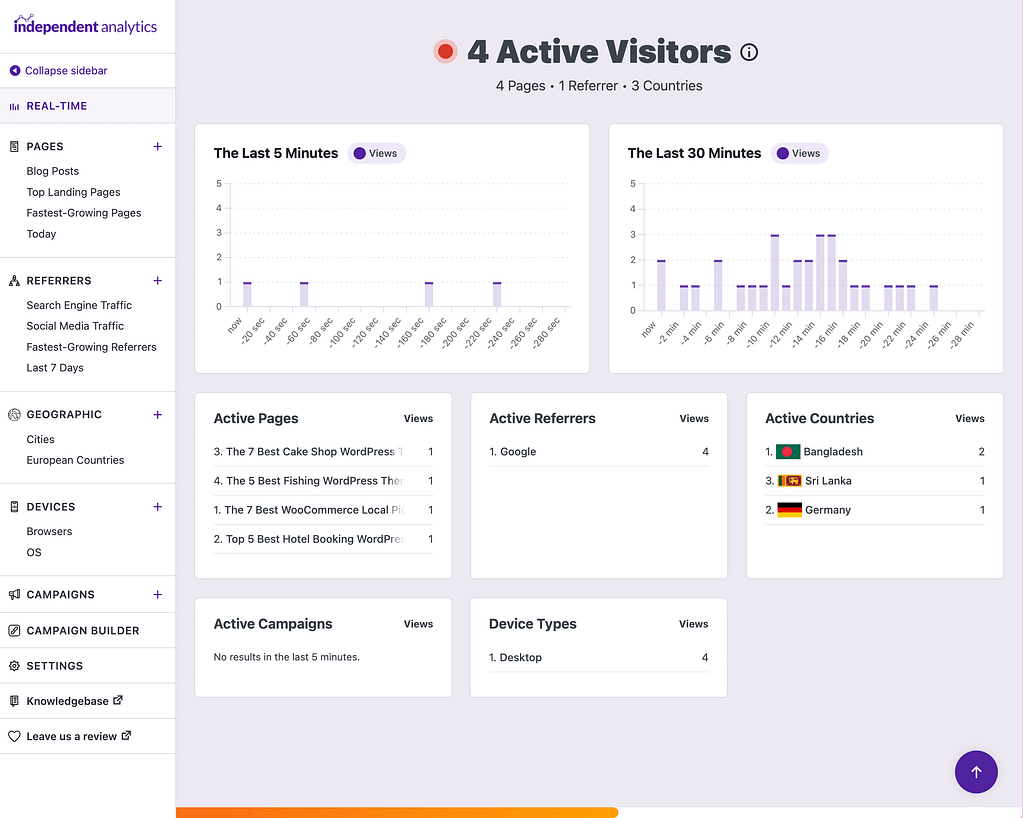Click the Campaign Builder icon

click(15, 630)
